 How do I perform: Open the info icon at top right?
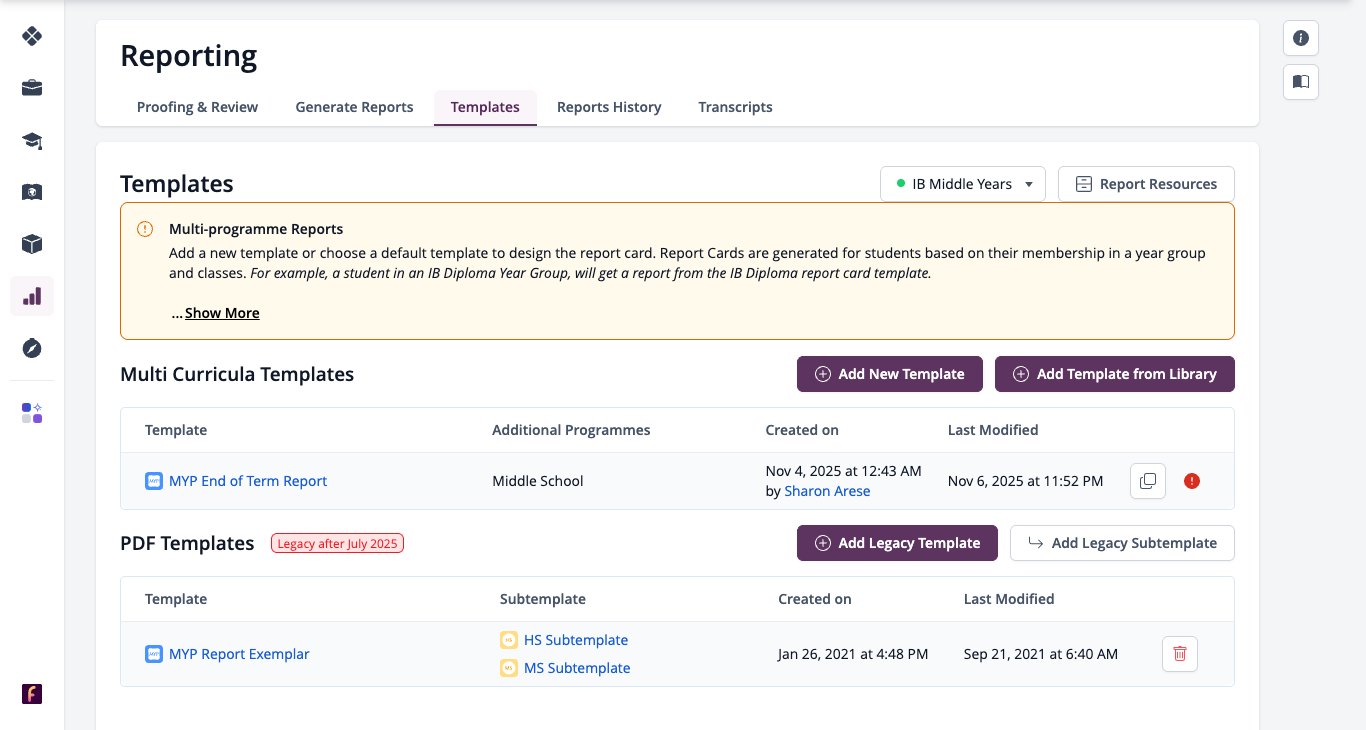click(1301, 38)
